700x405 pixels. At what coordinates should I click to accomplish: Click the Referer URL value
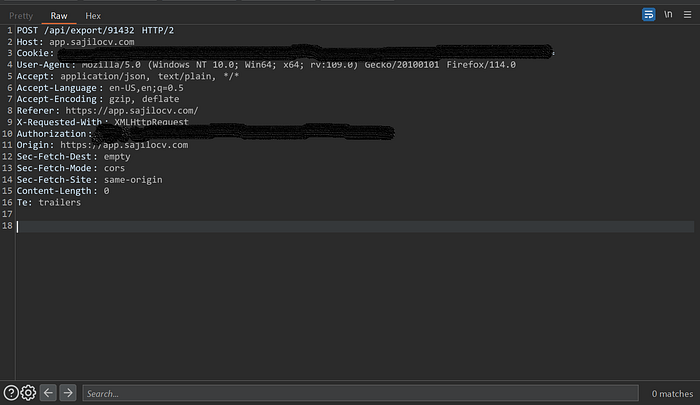(132, 110)
